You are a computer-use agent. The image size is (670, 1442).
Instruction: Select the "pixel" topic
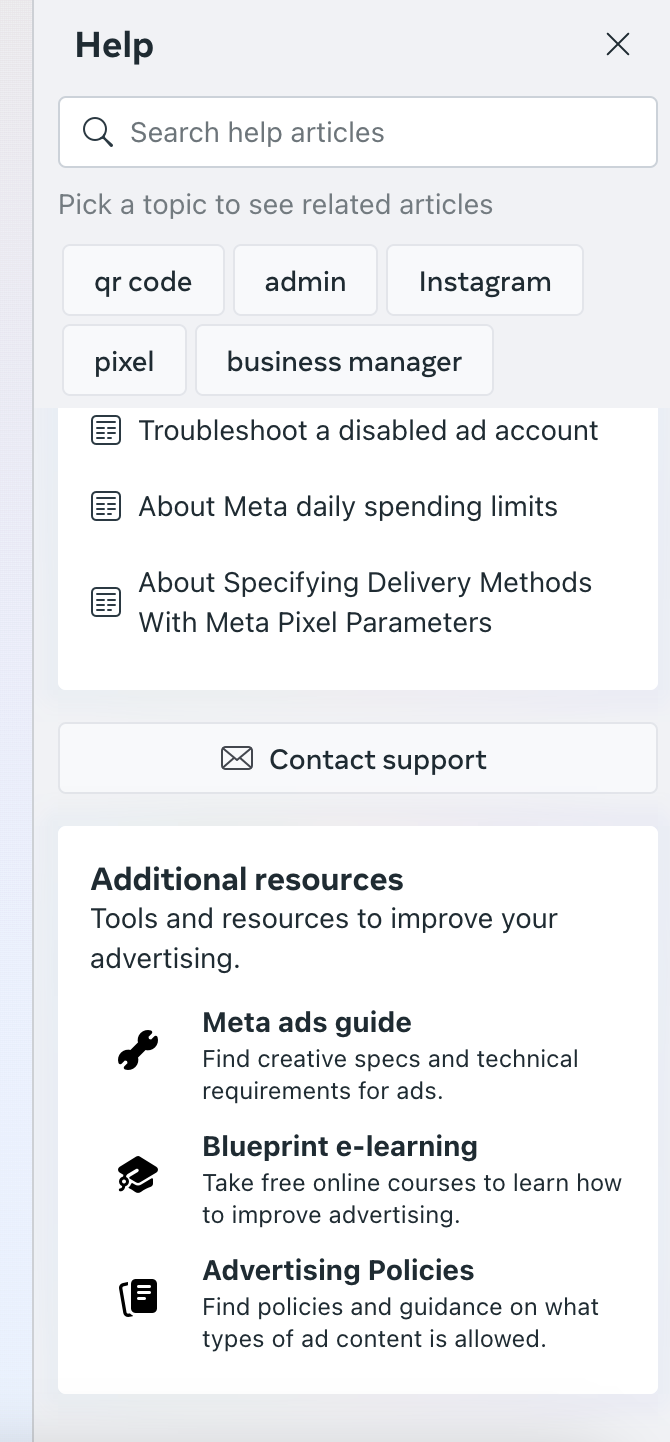(x=124, y=361)
